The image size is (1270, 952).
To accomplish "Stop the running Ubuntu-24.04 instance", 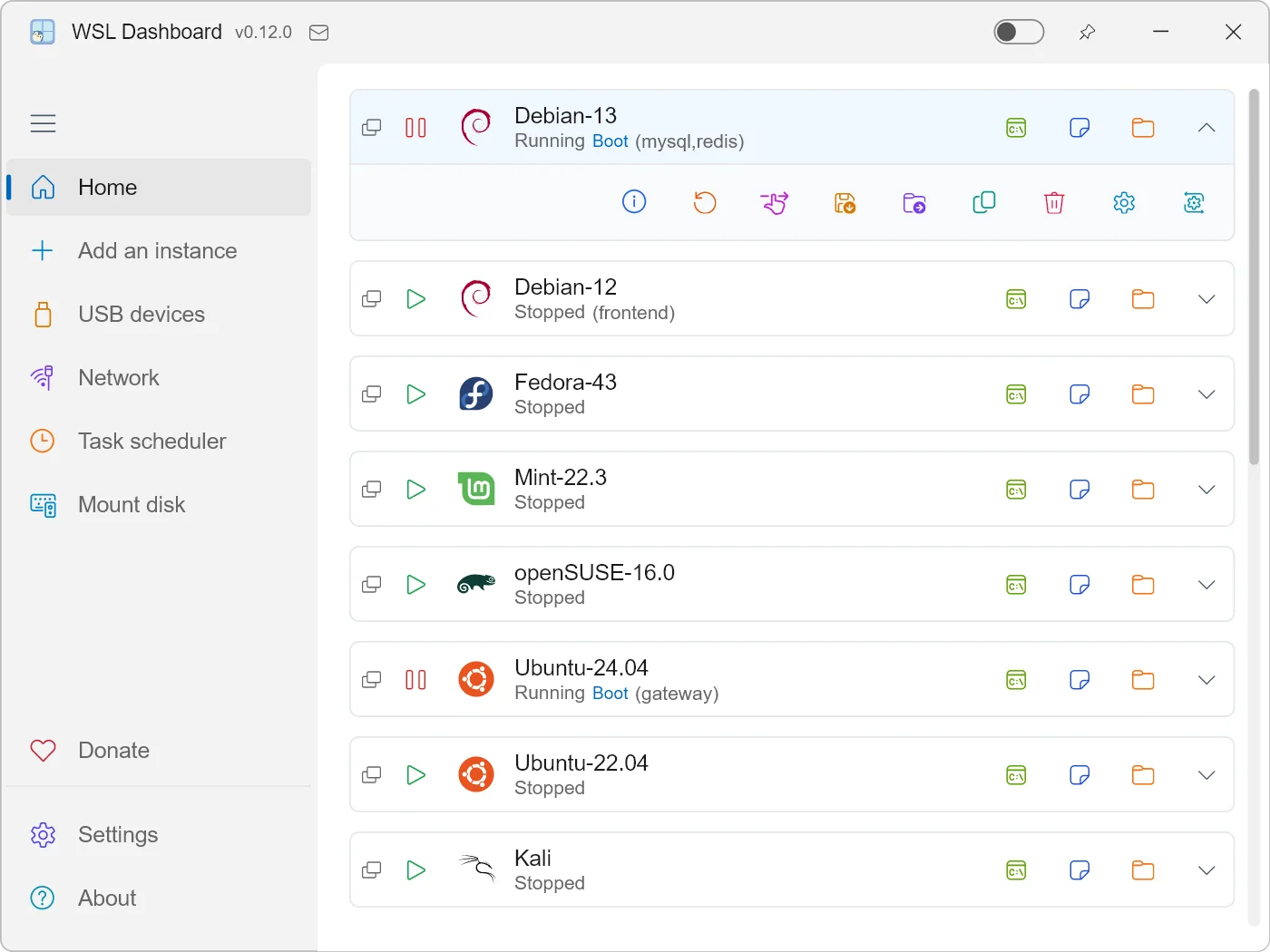I will (x=415, y=680).
